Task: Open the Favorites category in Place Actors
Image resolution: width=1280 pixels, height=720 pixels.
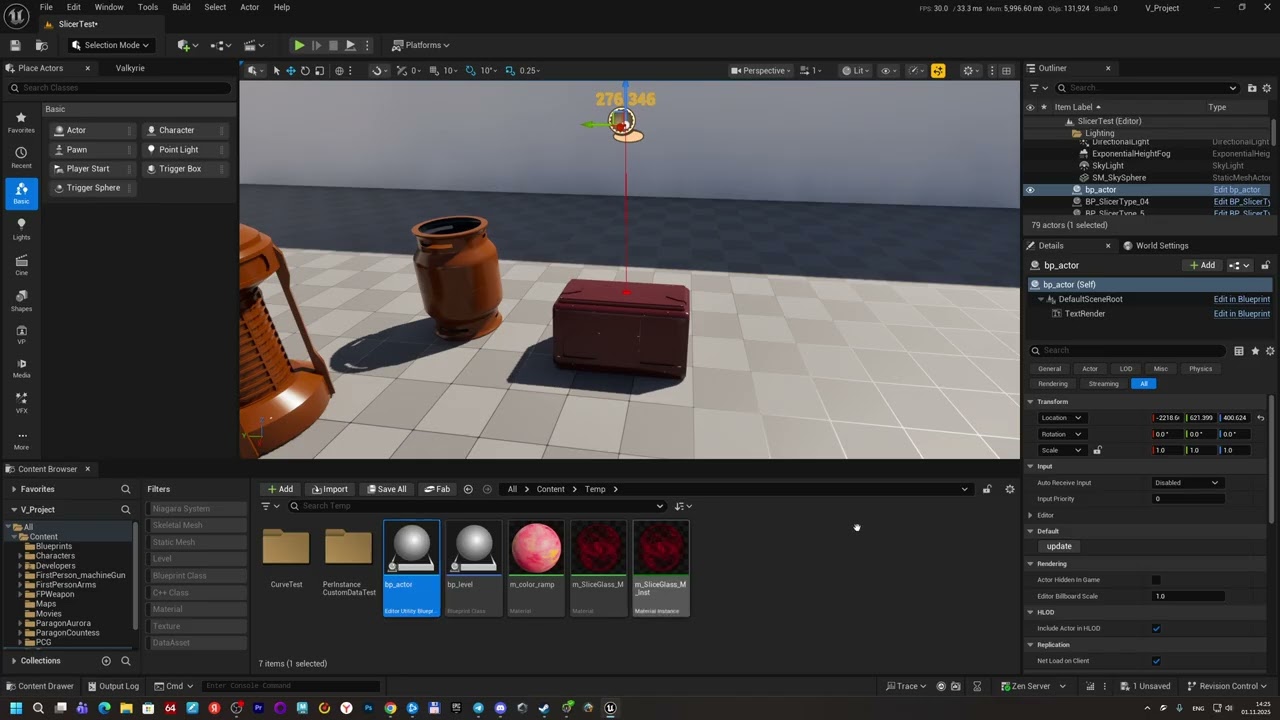Action: coord(21,122)
